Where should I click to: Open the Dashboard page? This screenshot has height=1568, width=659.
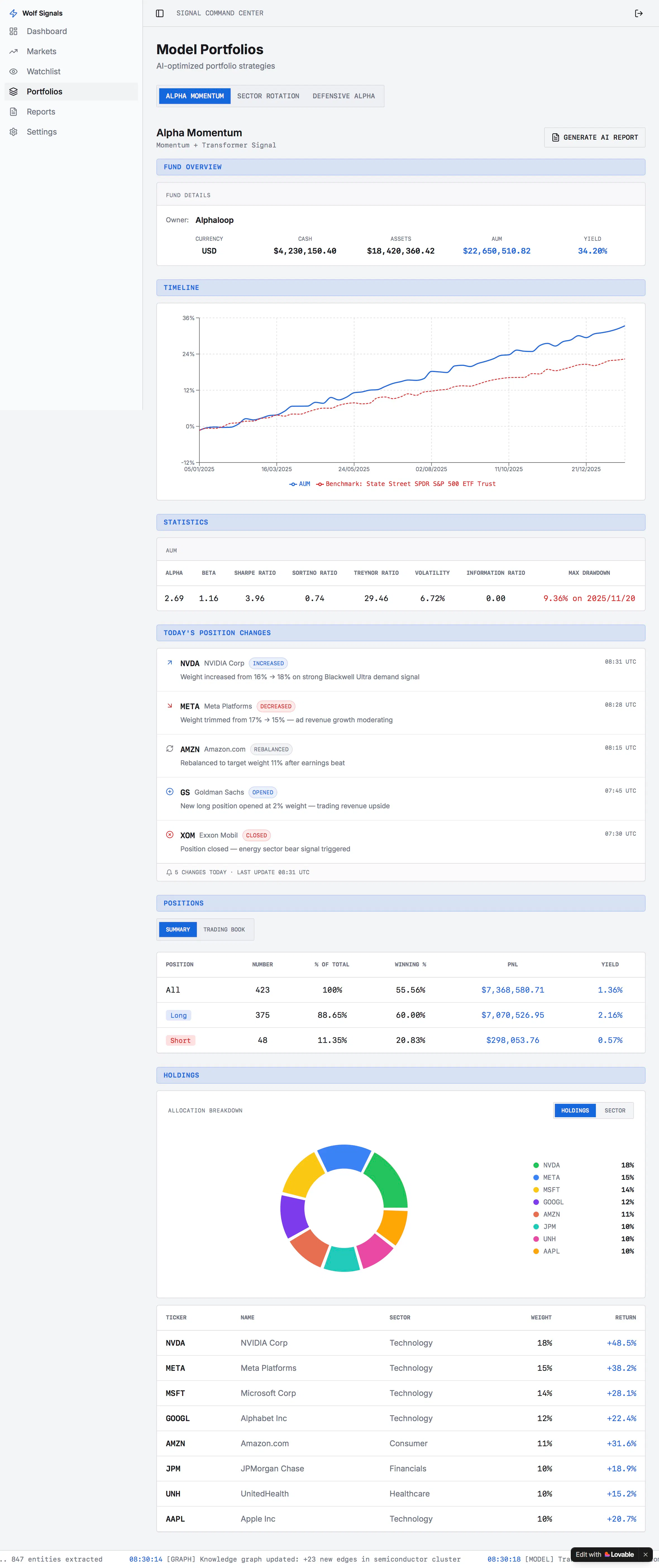coord(71,32)
